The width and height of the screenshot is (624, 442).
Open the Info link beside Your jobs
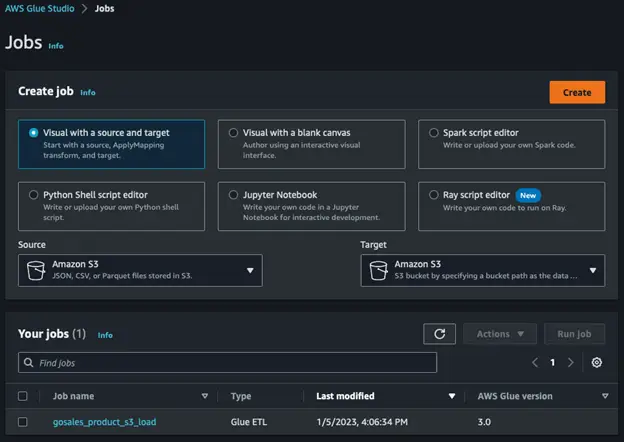105,335
